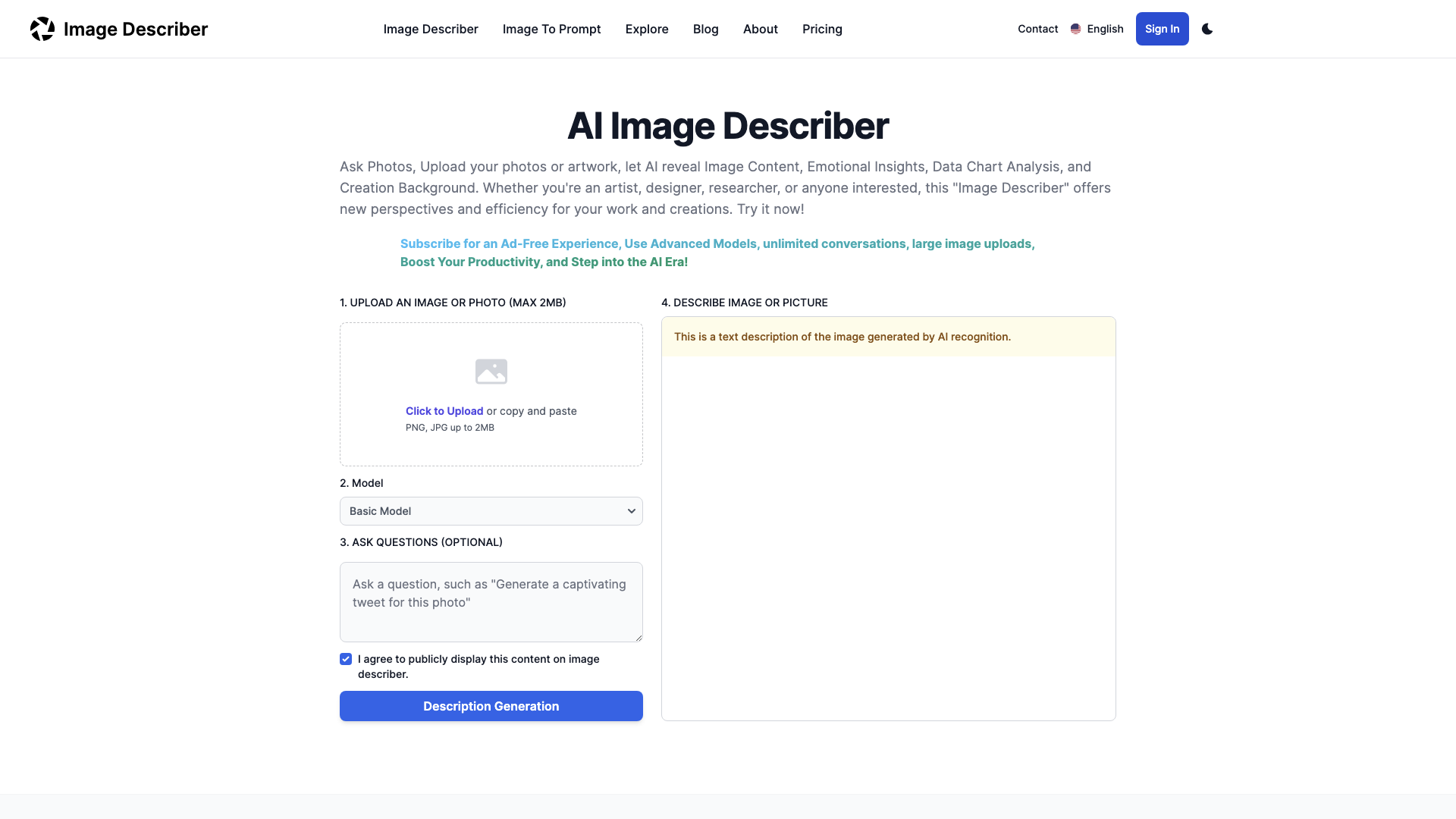Click the dark mode toggle icon
The image size is (1456, 819).
point(1207,29)
